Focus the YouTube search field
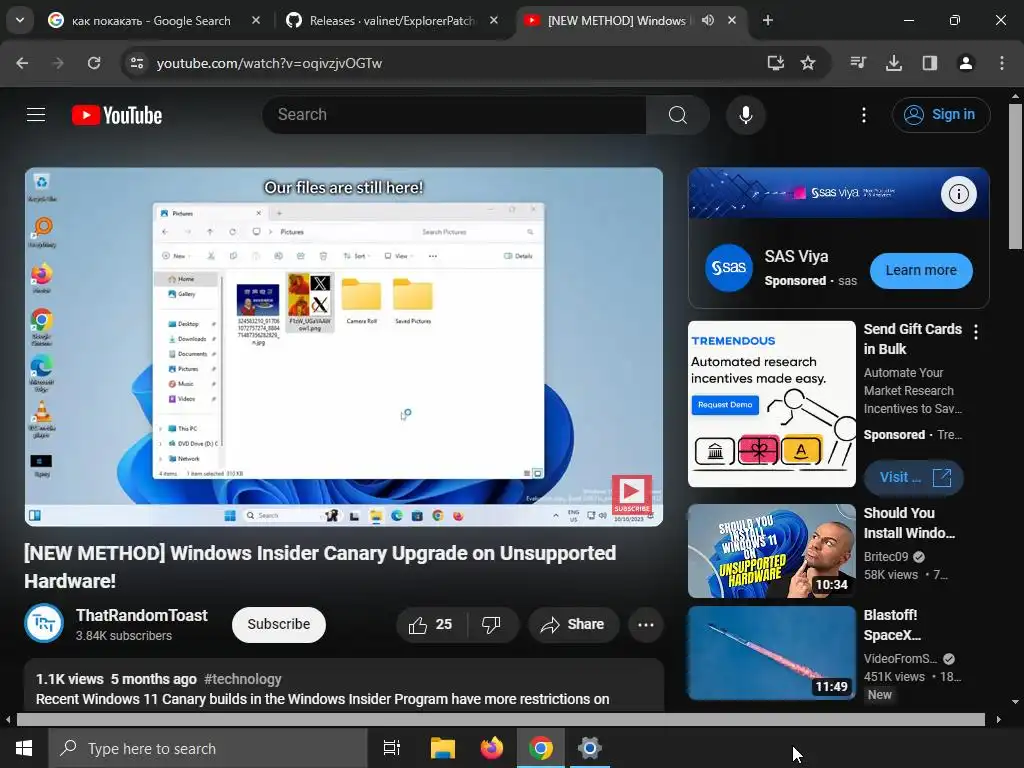The image size is (1024, 768). [x=455, y=115]
